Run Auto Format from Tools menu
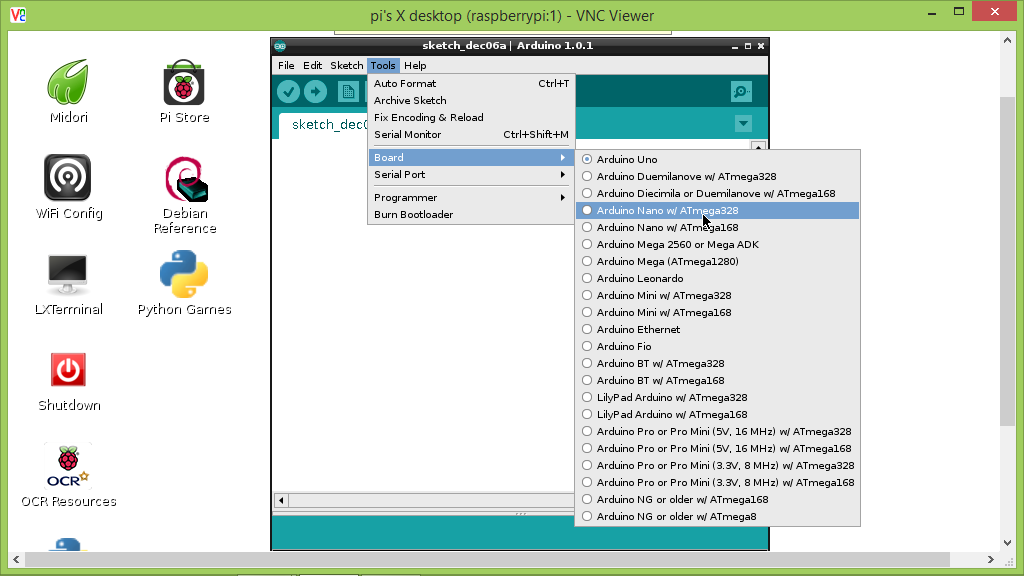The height and width of the screenshot is (576, 1024). pos(471,84)
